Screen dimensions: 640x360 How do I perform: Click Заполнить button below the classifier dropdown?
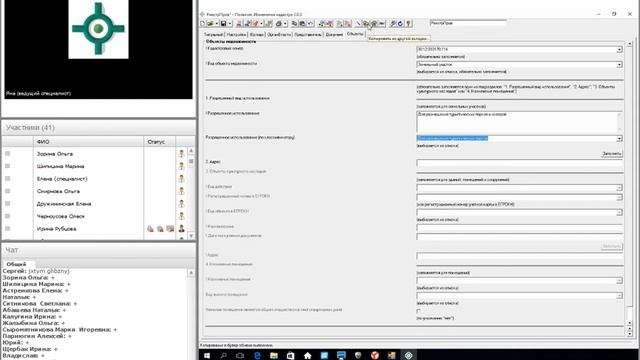click(x=611, y=154)
